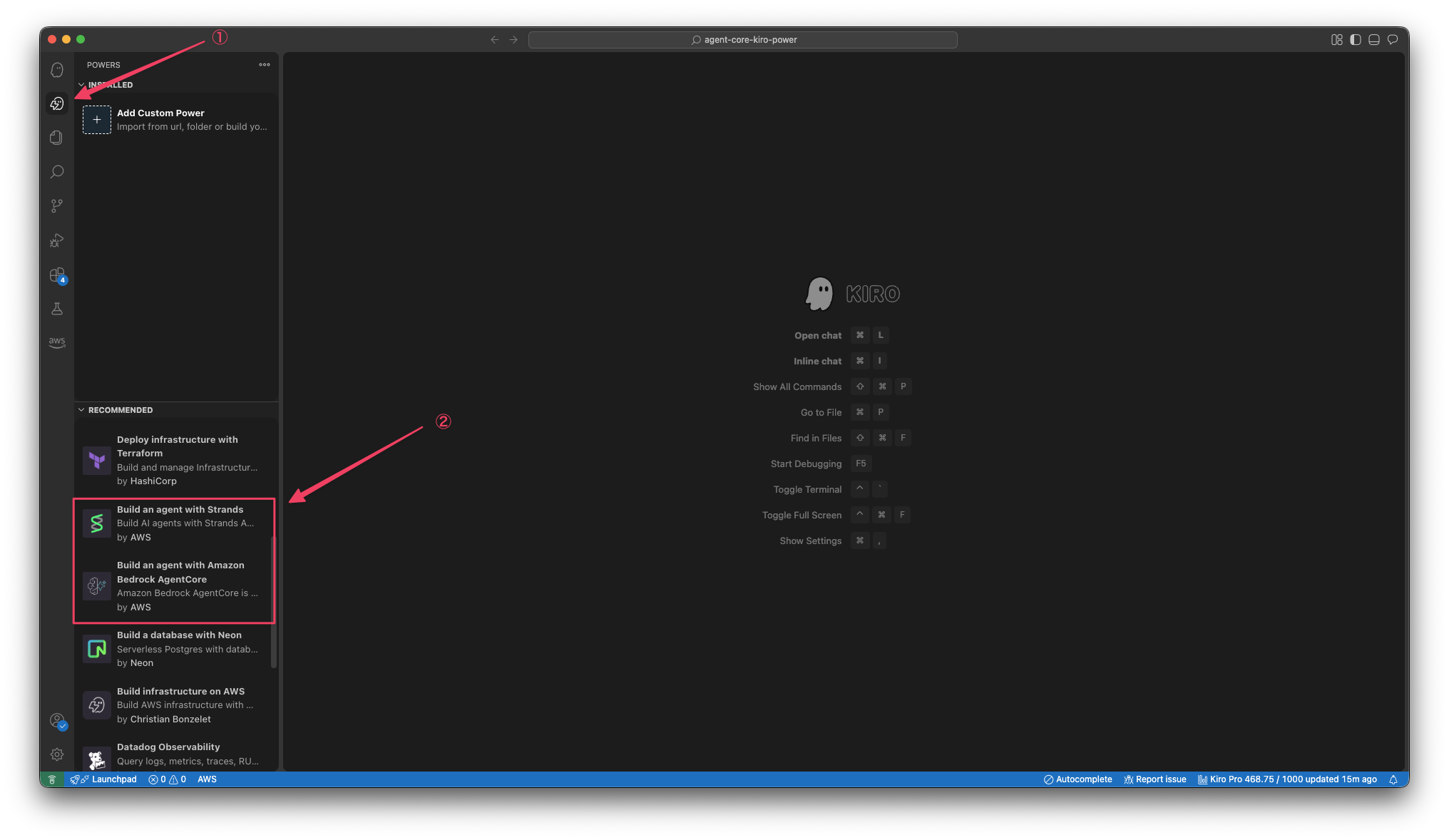Screen dimensions: 1449x840
Task: Collapse the INSTALLED section
Action: pyautogui.click(x=81, y=85)
